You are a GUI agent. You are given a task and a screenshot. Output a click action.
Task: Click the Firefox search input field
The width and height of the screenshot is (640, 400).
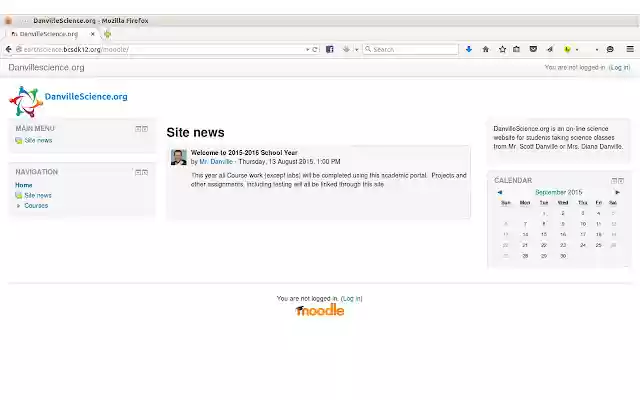[x=410, y=49]
